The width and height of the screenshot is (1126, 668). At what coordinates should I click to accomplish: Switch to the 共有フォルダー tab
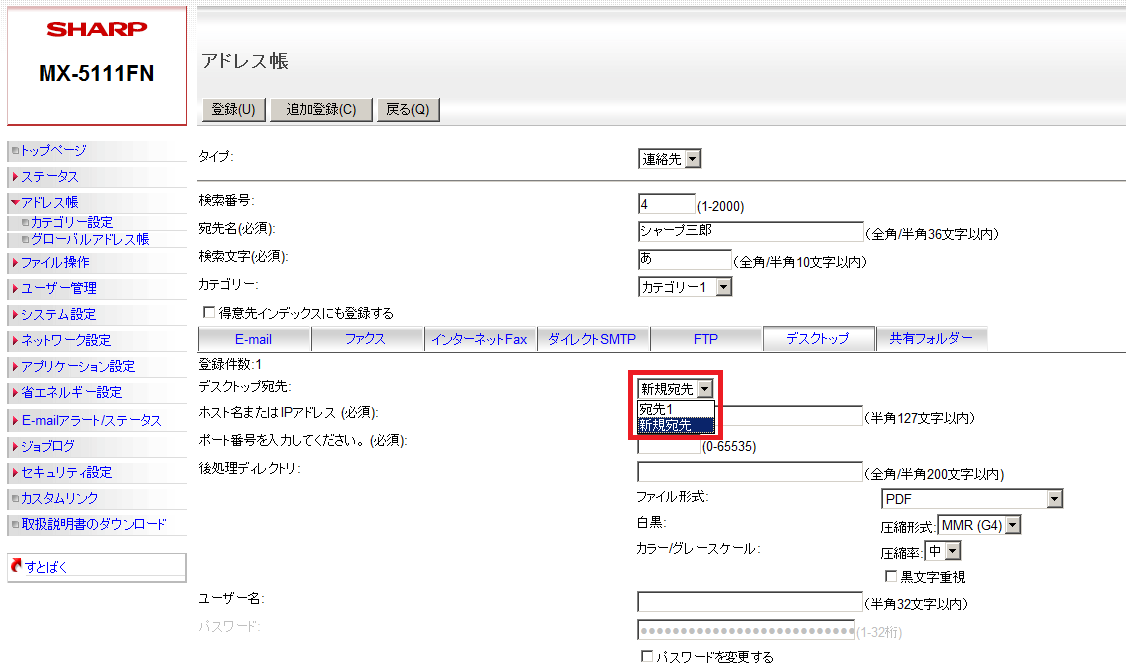[x=931, y=339]
